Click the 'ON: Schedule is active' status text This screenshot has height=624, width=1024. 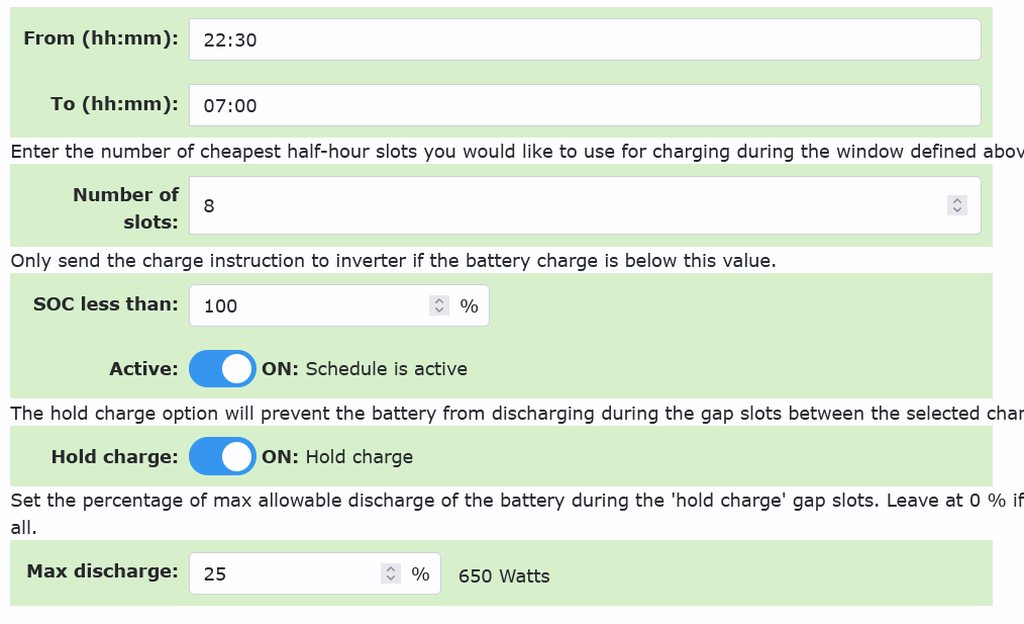[365, 369]
